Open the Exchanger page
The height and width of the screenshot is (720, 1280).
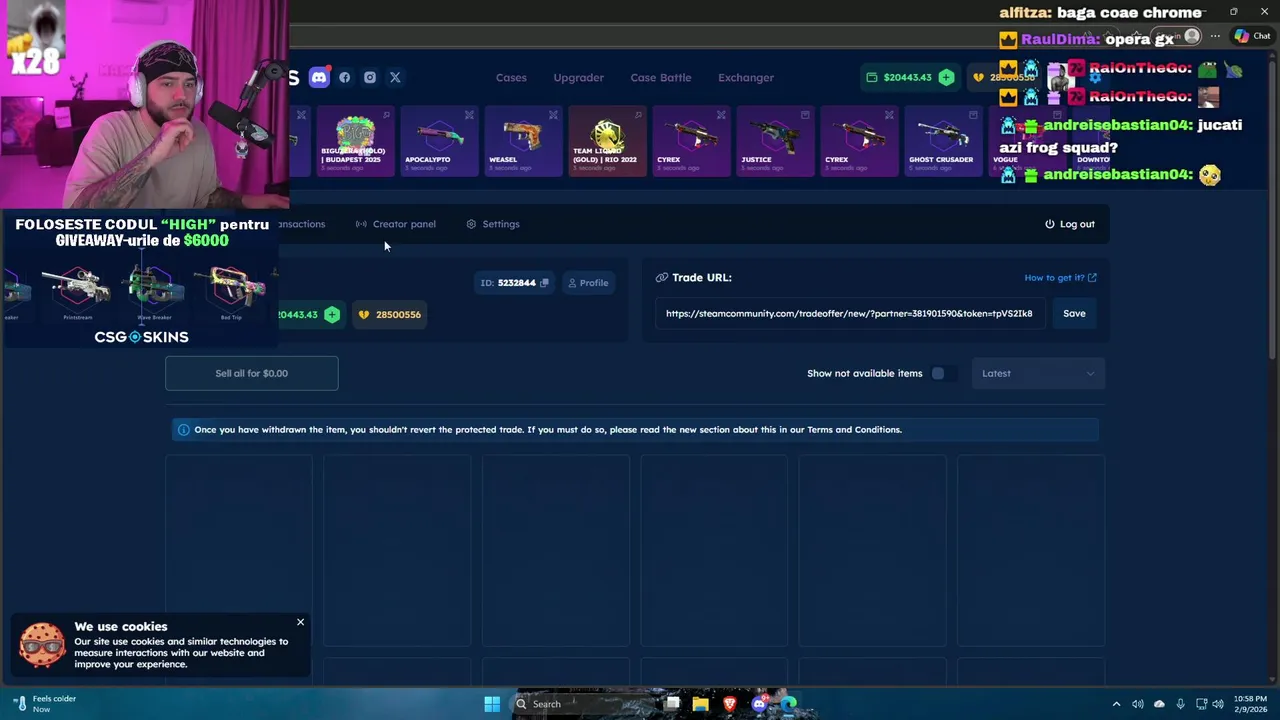[x=746, y=77]
